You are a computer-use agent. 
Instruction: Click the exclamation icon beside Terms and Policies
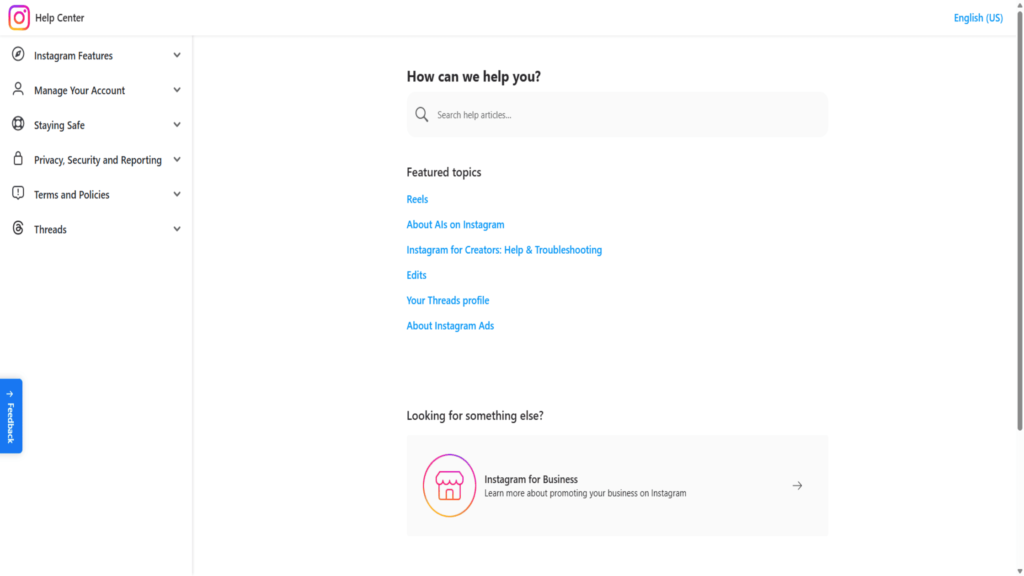(x=17, y=194)
